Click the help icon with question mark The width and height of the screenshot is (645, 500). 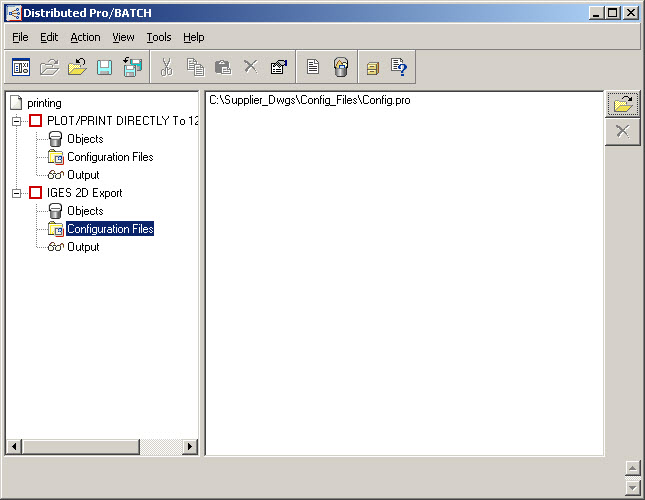click(x=399, y=67)
